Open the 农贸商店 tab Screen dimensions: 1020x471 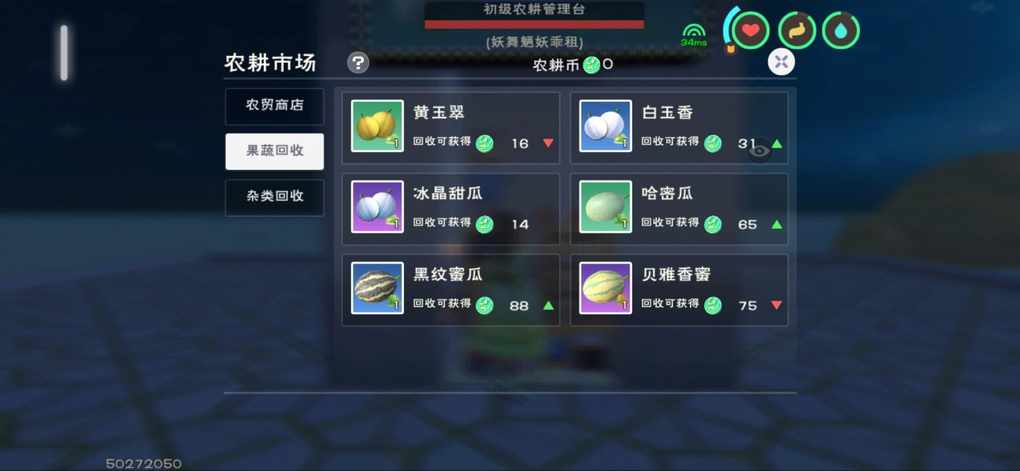click(x=275, y=105)
